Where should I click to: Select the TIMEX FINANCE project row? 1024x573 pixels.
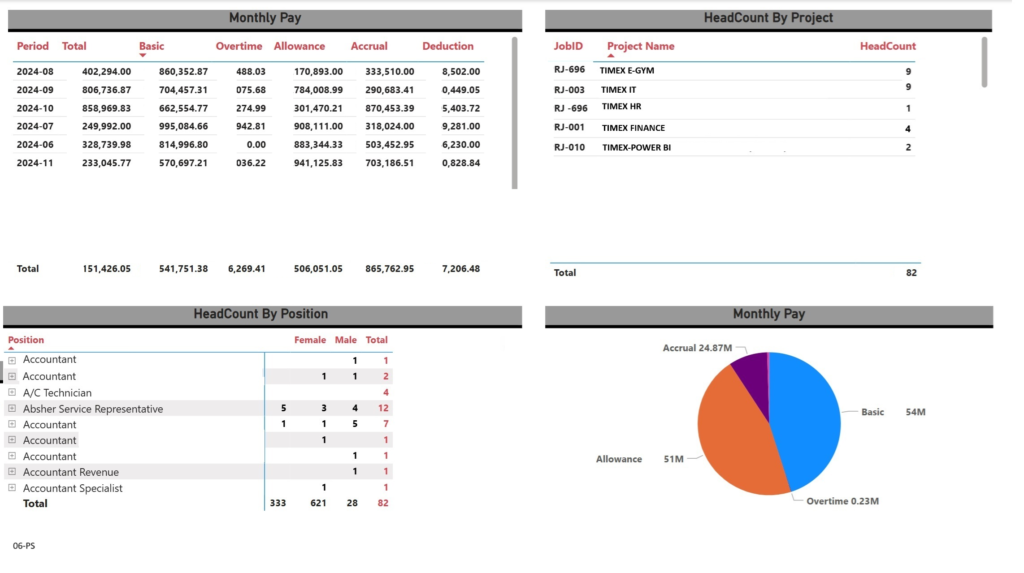point(633,128)
